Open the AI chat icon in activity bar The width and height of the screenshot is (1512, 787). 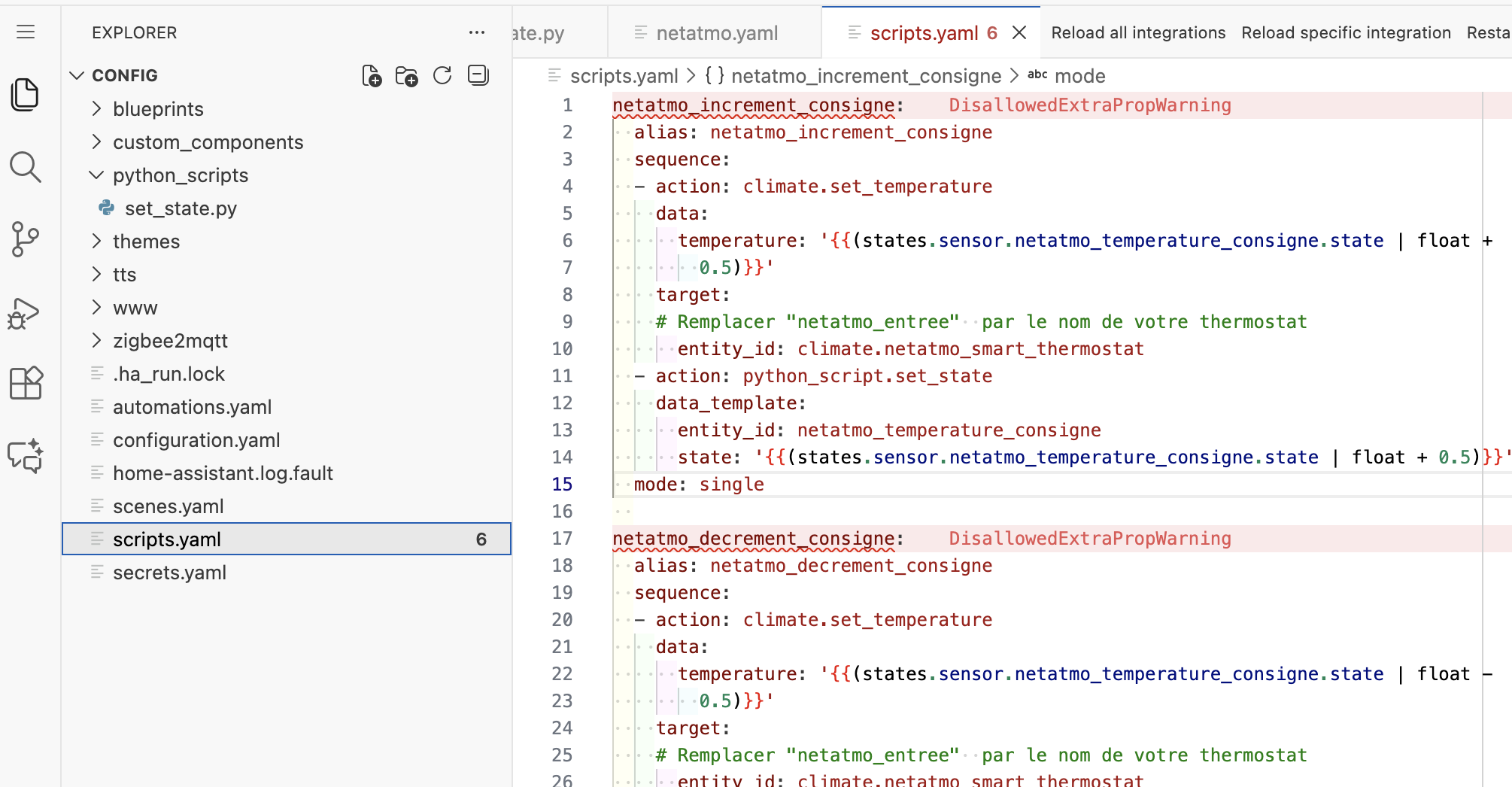click(26, 455)
